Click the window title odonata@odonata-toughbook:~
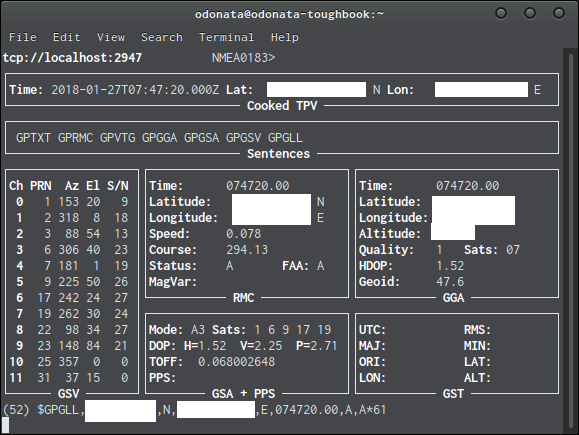Screen dimensions: 579x435 click(x=289, y=14)
